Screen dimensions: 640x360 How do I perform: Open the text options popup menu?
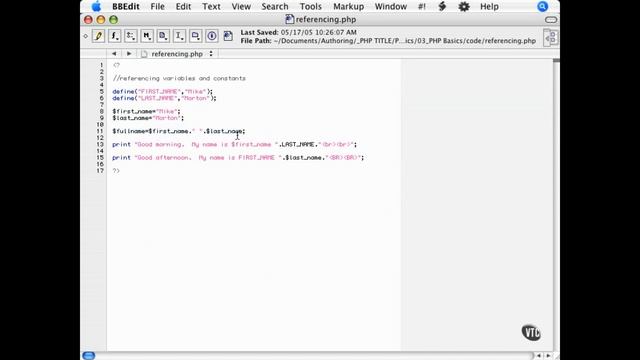[x=131, y=36]
